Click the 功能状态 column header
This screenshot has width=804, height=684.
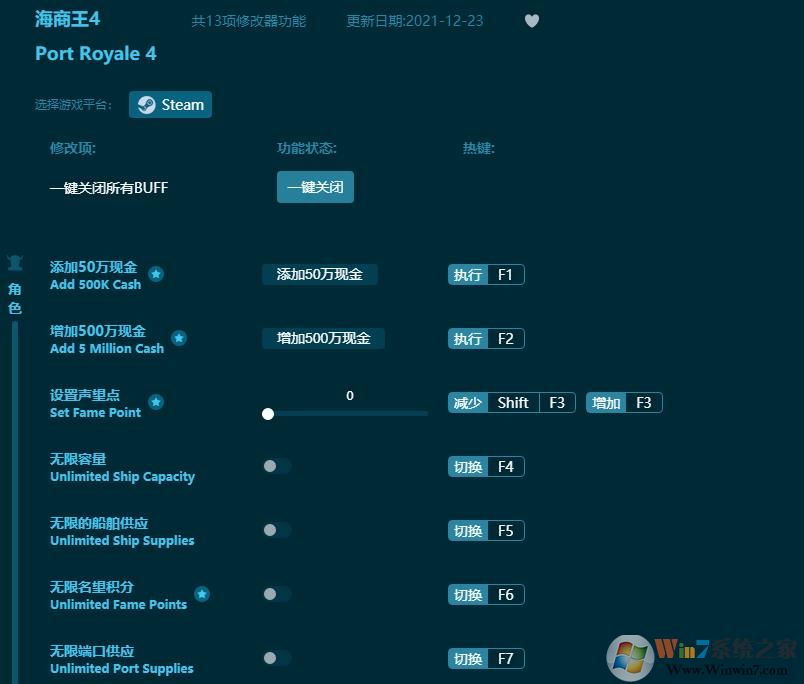[307, 148]
